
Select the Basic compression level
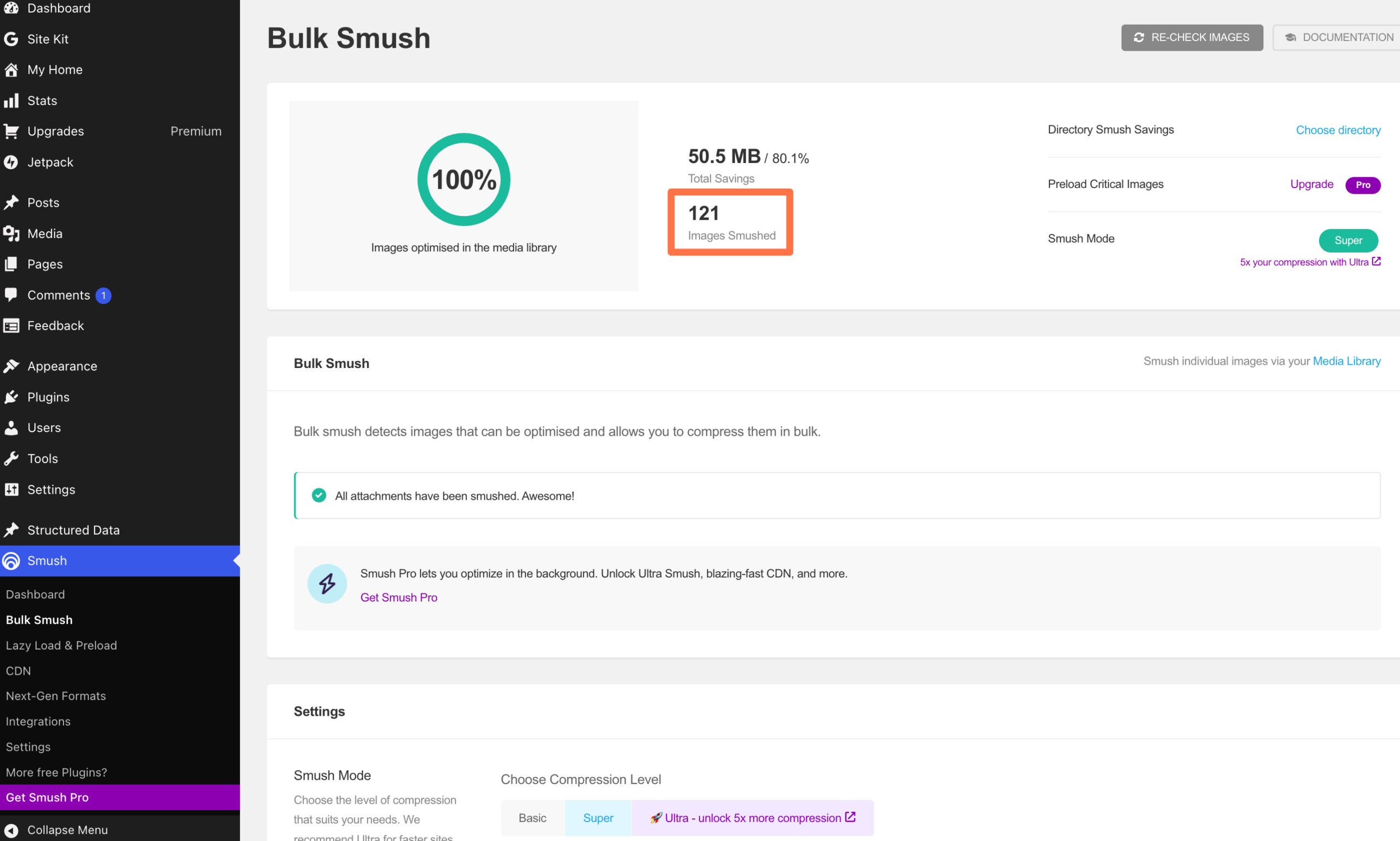coord(532,818)
